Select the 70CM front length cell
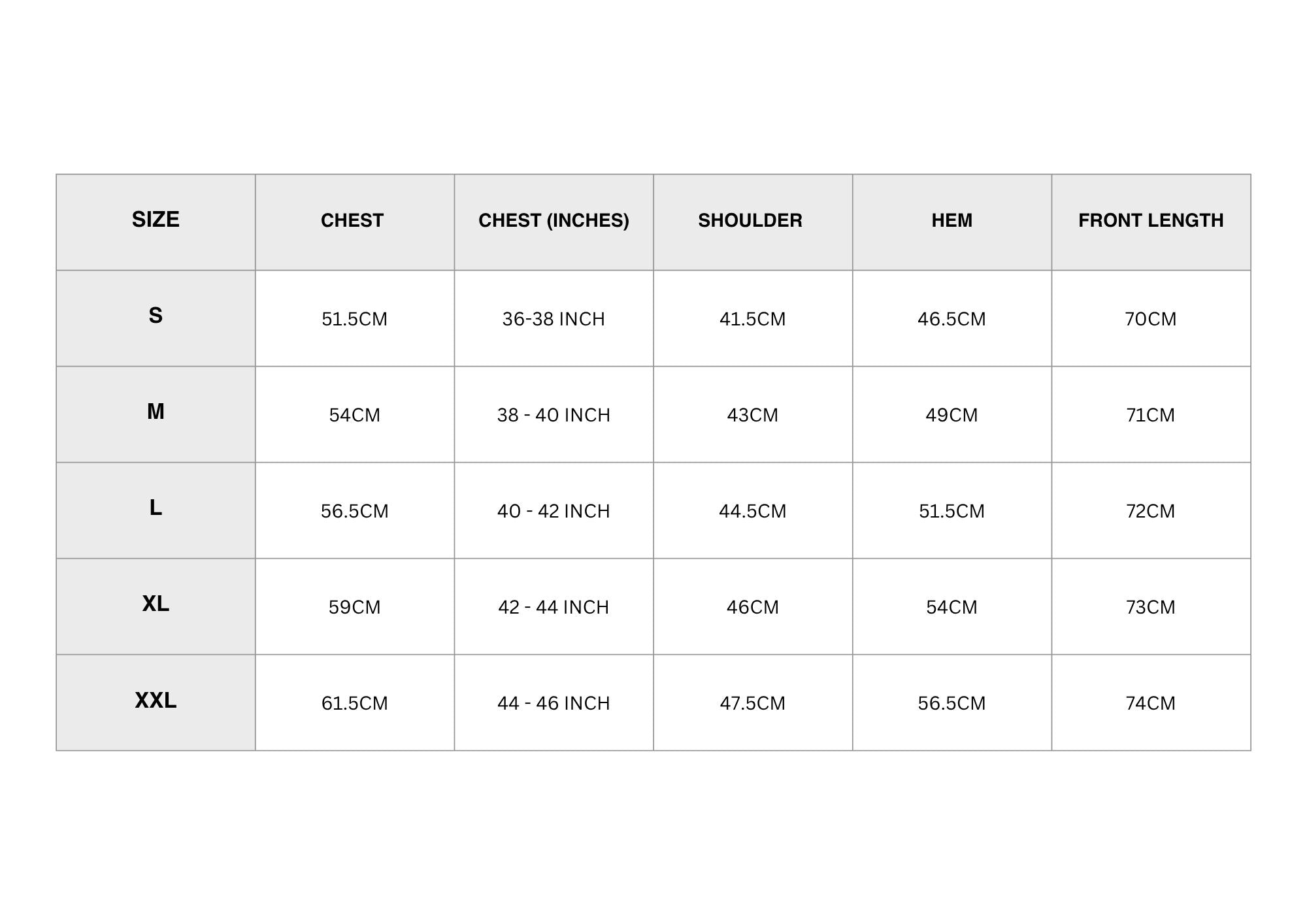Screen dimensions: 1307x924 click(x=1150, y=319)
